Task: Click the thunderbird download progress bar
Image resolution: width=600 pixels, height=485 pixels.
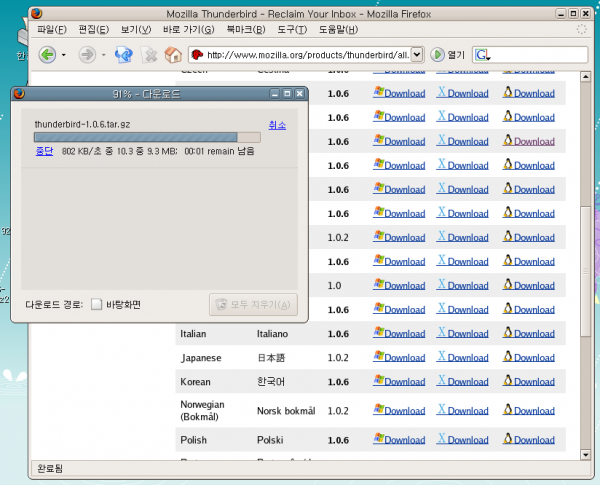Action: pos(147,137)
